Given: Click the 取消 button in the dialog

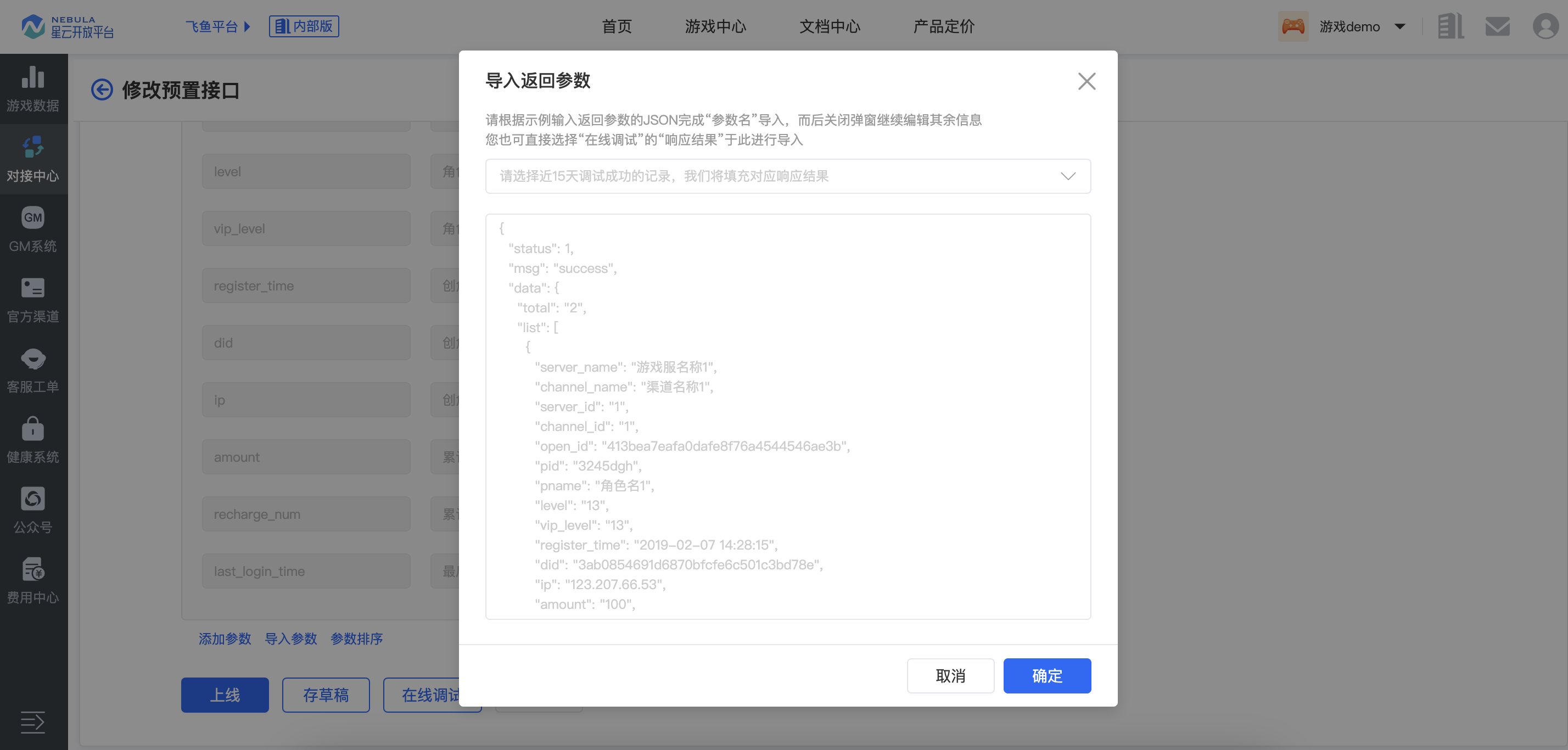Looking at the screenshot, I should tap(950, 676).
